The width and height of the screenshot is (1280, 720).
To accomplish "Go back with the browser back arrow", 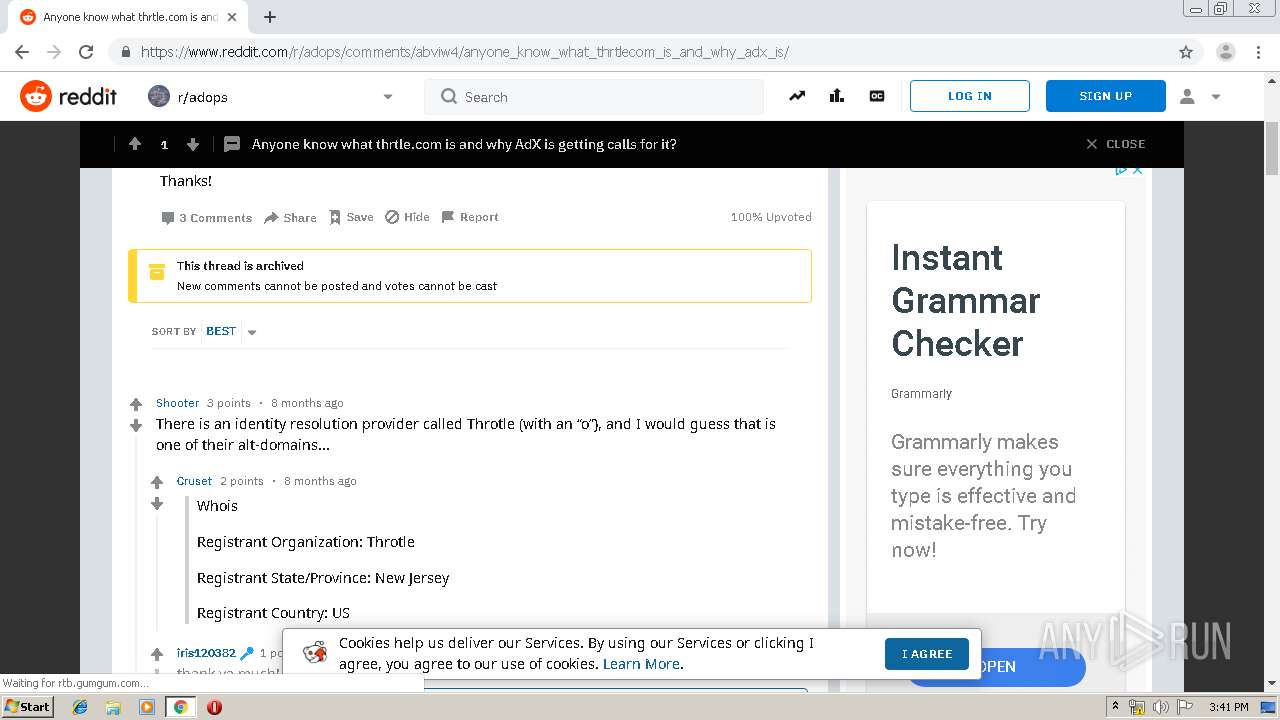I will coord(22,52).
